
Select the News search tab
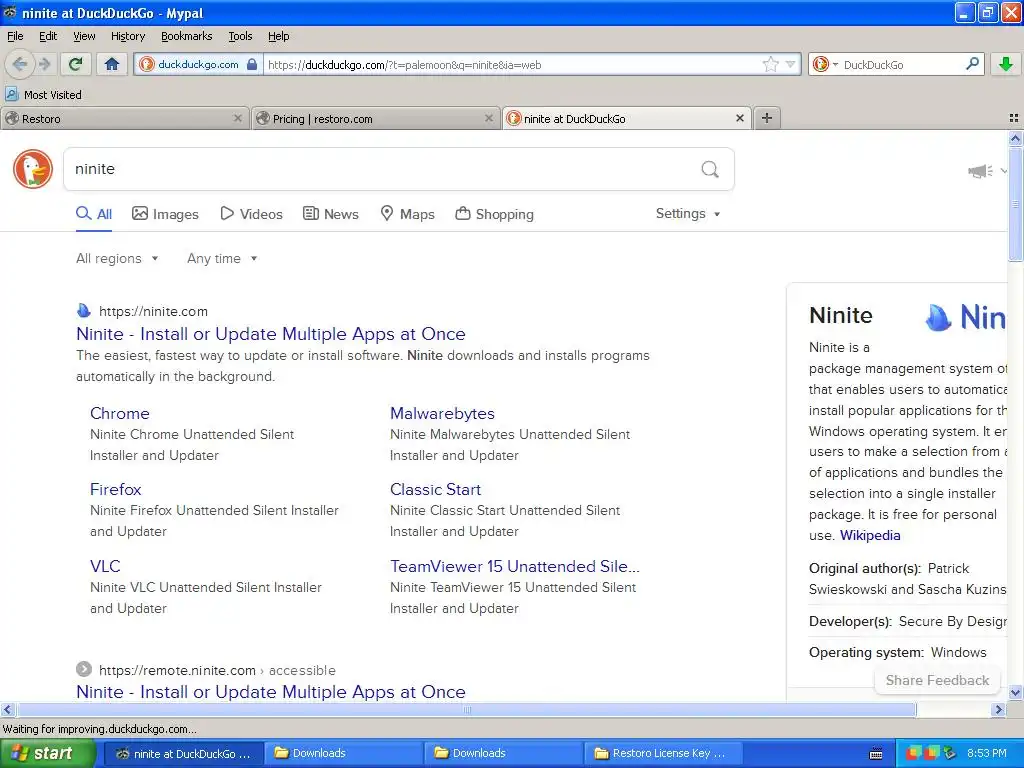pos(330,214)
